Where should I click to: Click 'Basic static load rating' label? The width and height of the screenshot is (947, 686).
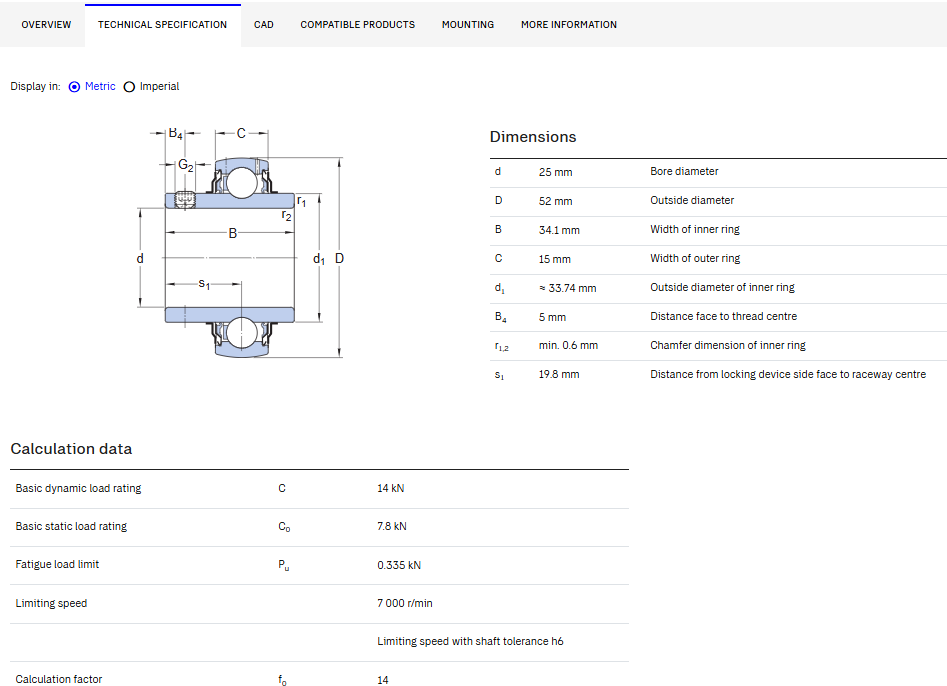click(x=71, y=526)
